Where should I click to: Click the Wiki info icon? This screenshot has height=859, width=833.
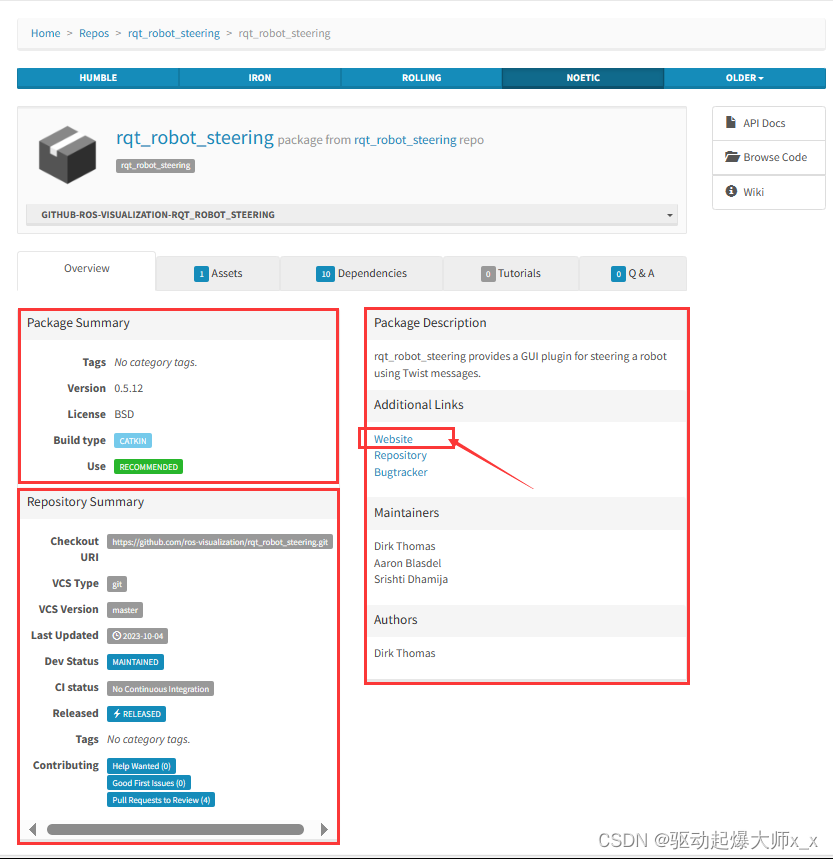click(x=731, y=191)
